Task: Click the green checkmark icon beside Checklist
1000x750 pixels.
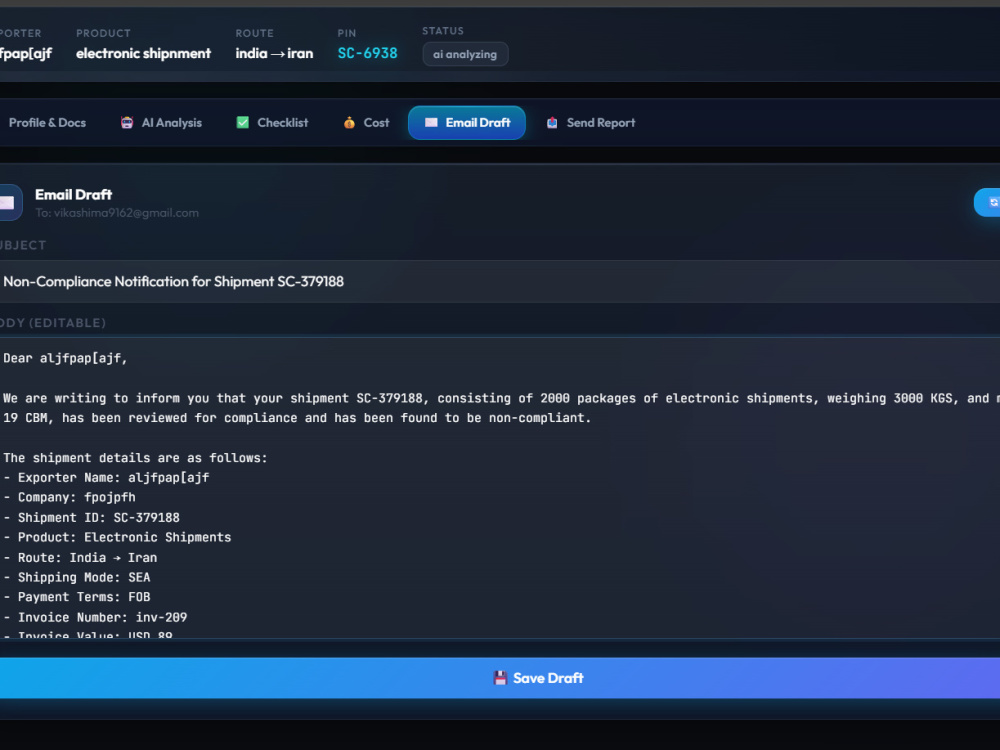Action: (x=242, y=122)
